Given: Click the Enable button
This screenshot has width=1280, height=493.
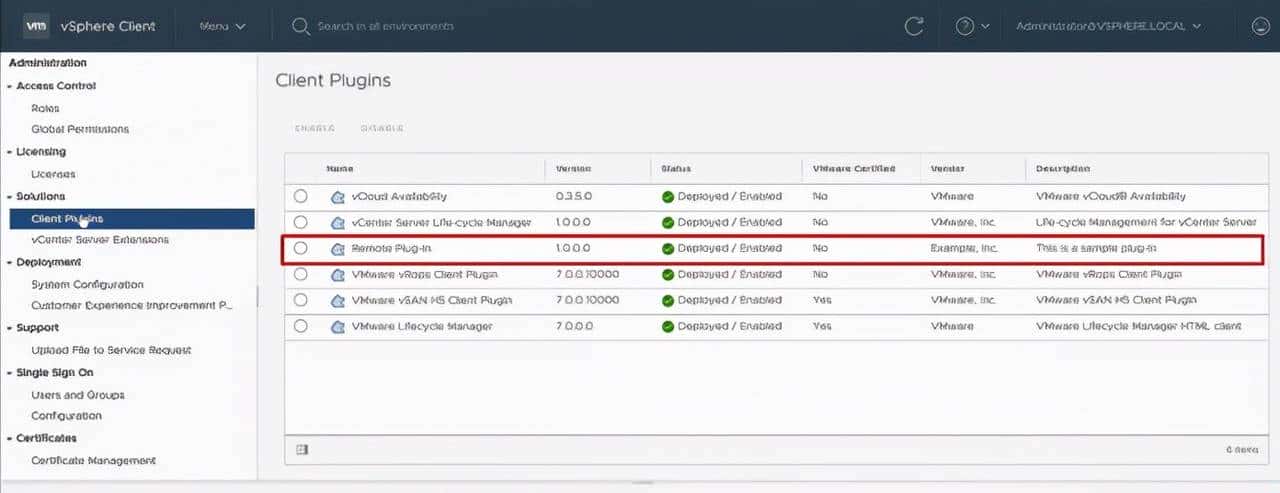Looking at the screenshot, I should [315, 128].
